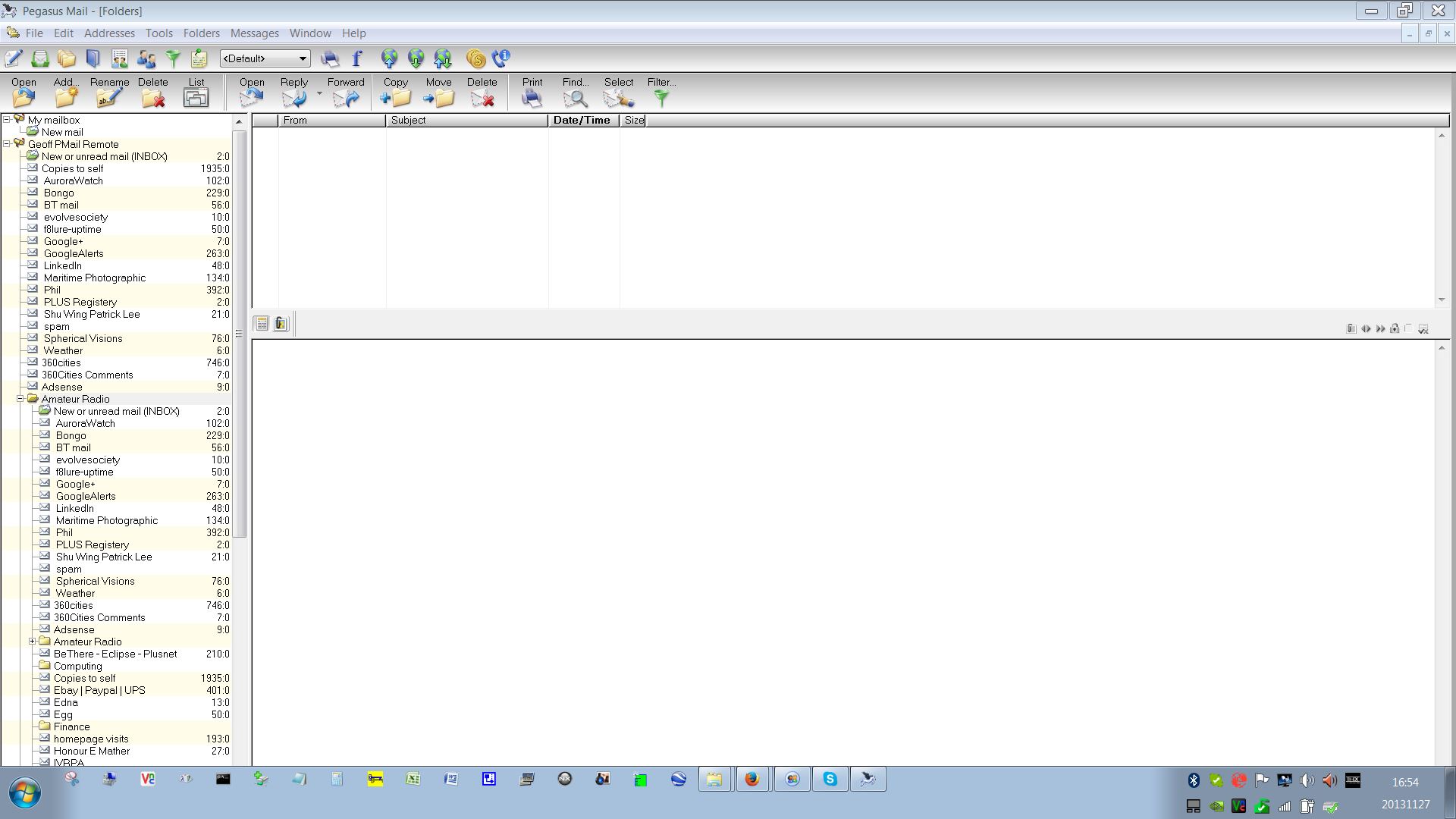The image size is (1456, 819).
Task: Add a new folder with Add button
Action: click(66, 92)
